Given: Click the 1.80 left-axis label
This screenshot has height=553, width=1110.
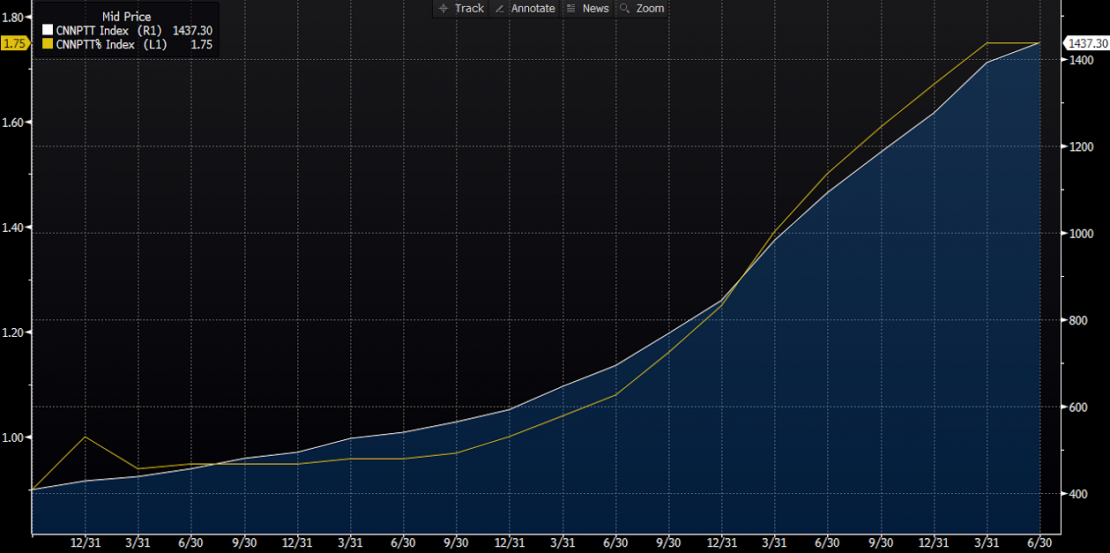Looking at the screenshot, I should click(x=14, y=17).
